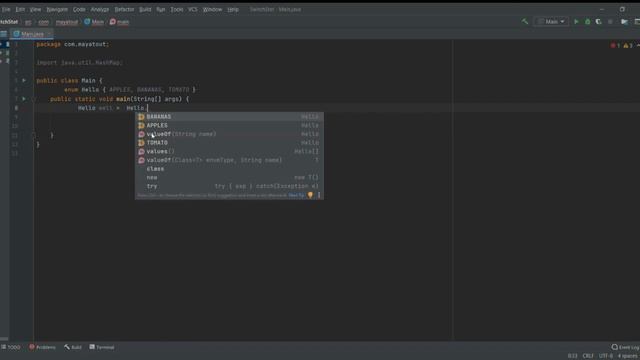Click the com breadcrumb in the navigation bar
640x360 pixels.
[44, 22]
